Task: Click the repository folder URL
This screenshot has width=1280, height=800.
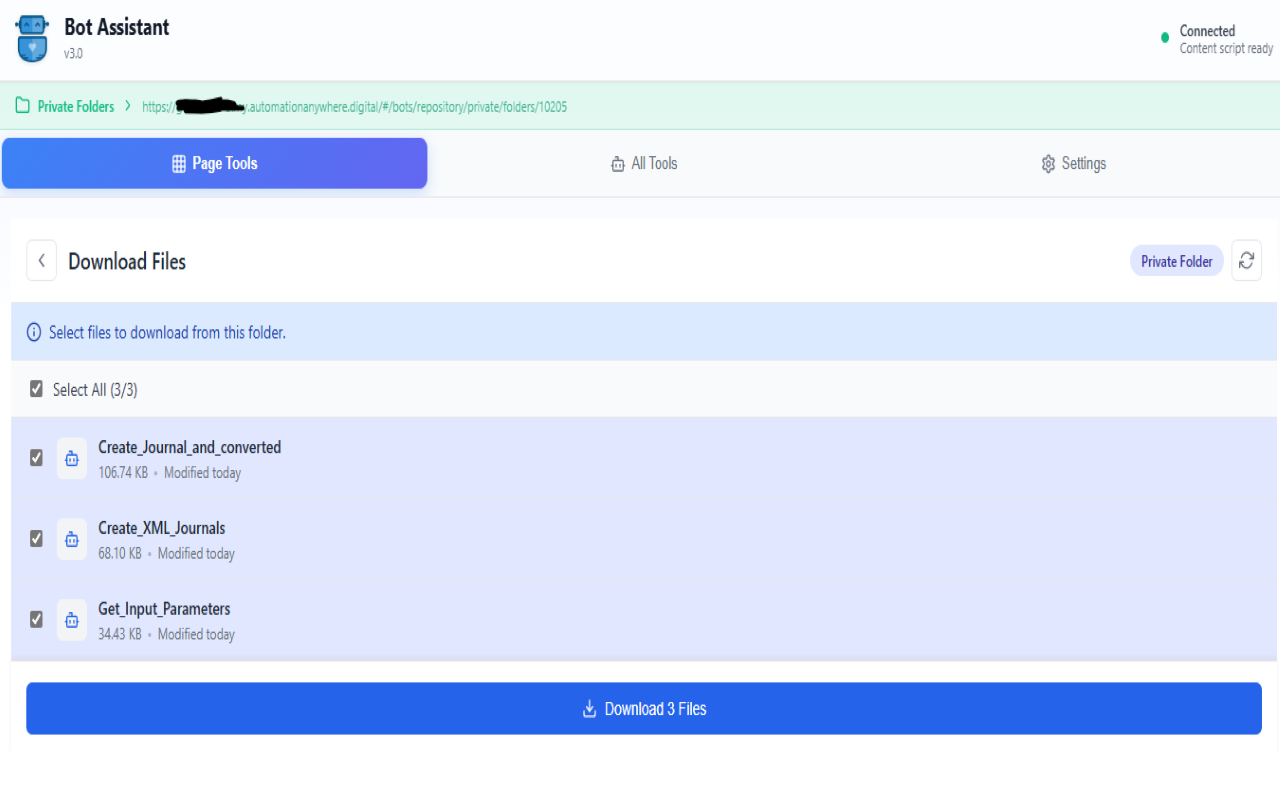Action: pyautogui.click(x=355, y=106)
